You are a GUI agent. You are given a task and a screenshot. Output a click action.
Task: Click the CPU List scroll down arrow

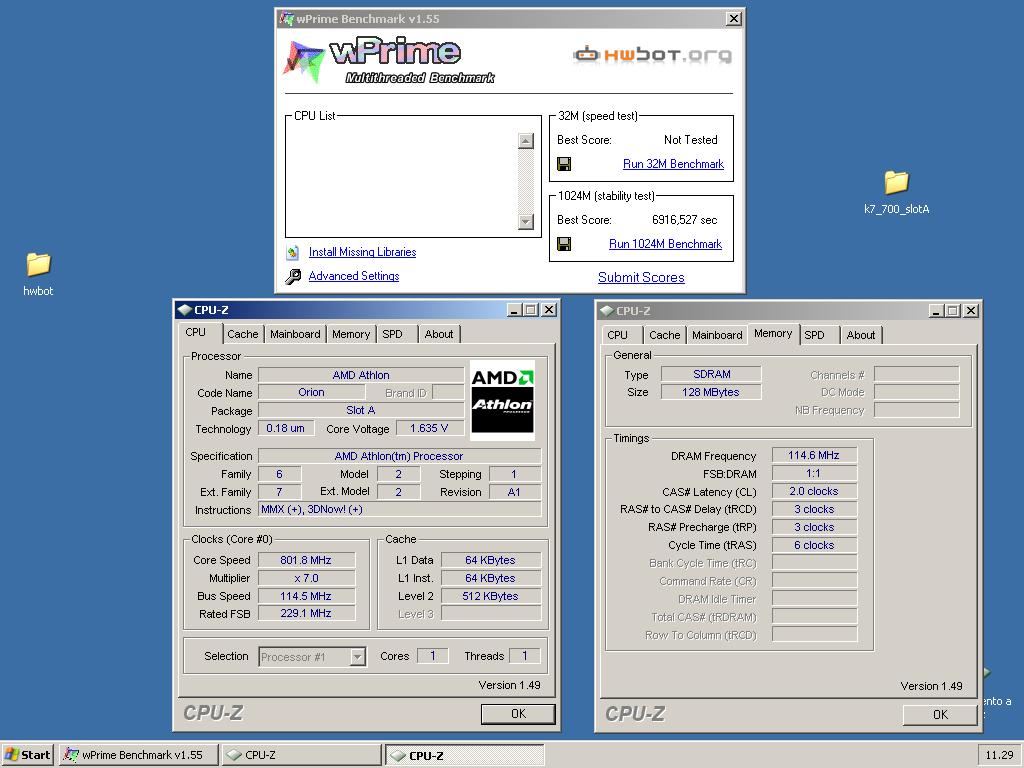526,221
